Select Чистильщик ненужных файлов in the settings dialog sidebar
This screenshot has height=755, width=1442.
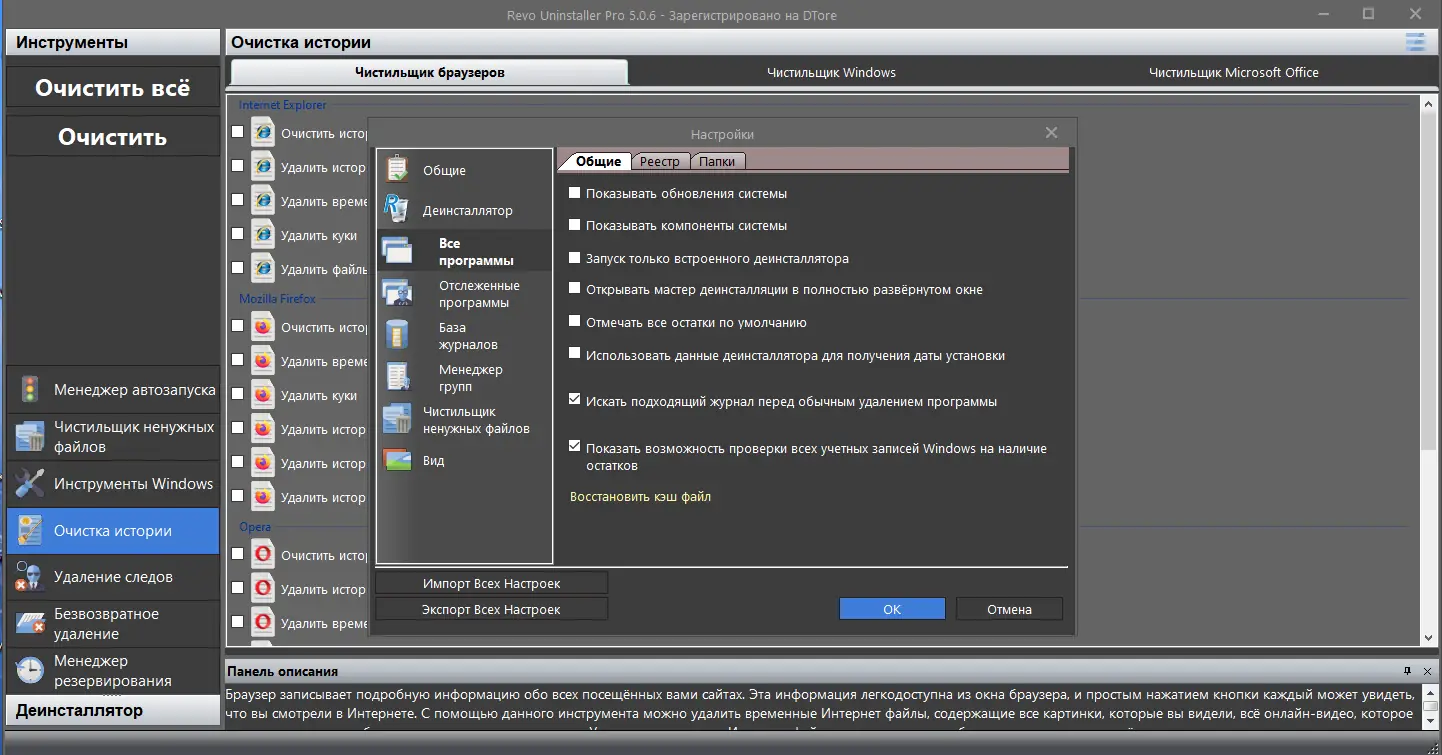[464, 420]
